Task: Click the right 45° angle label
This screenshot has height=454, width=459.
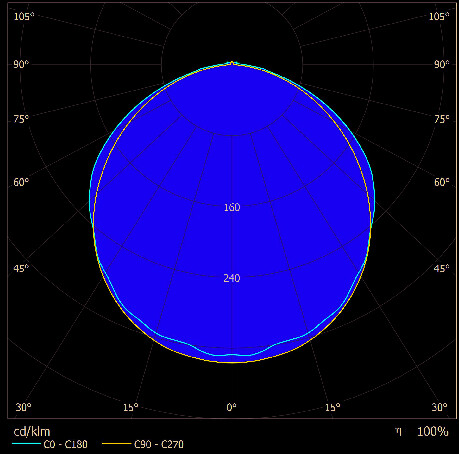Action: pyautogui.click(x=441, y=268)
